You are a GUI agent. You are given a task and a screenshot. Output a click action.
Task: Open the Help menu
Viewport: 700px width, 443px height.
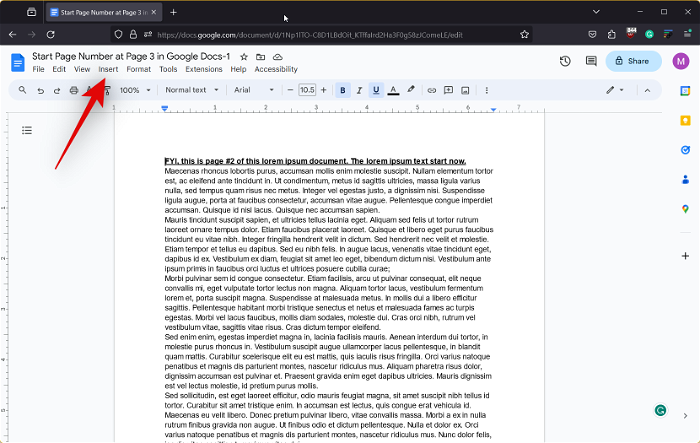[x=238, y=69]
